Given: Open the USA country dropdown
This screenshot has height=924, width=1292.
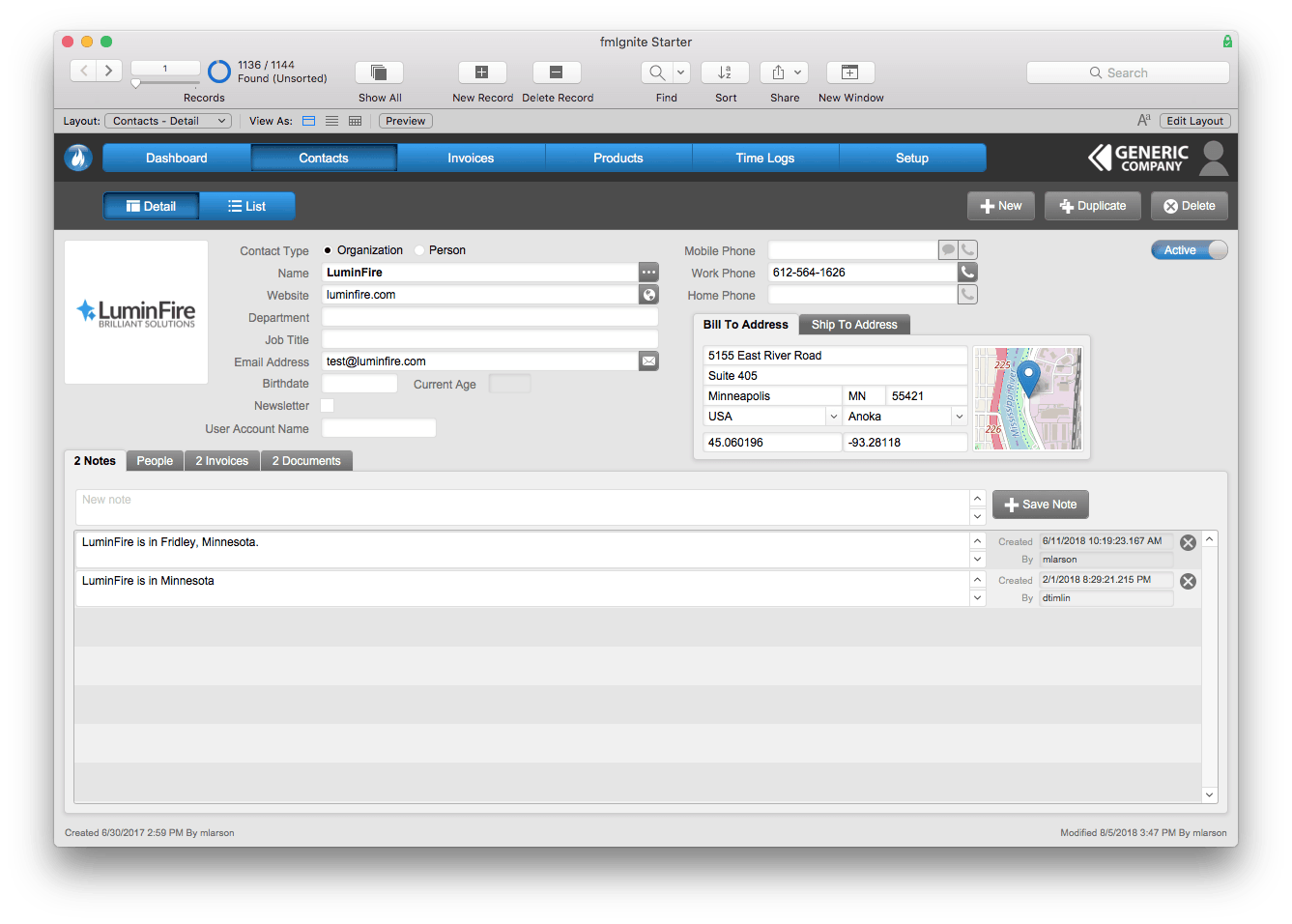Looking at the screenshot, I should click(x=833, y=417).
